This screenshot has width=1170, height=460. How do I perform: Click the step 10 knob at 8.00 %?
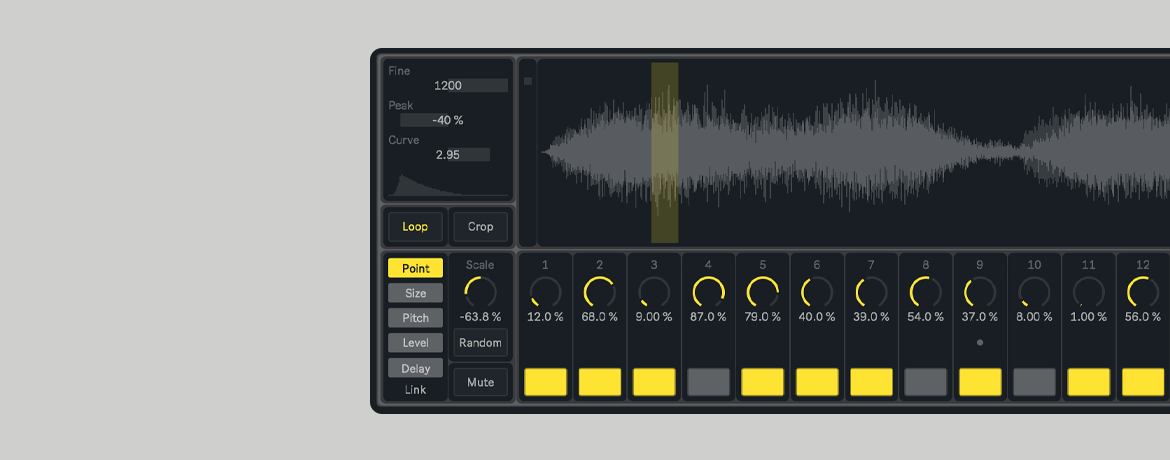coord(1034,292)
